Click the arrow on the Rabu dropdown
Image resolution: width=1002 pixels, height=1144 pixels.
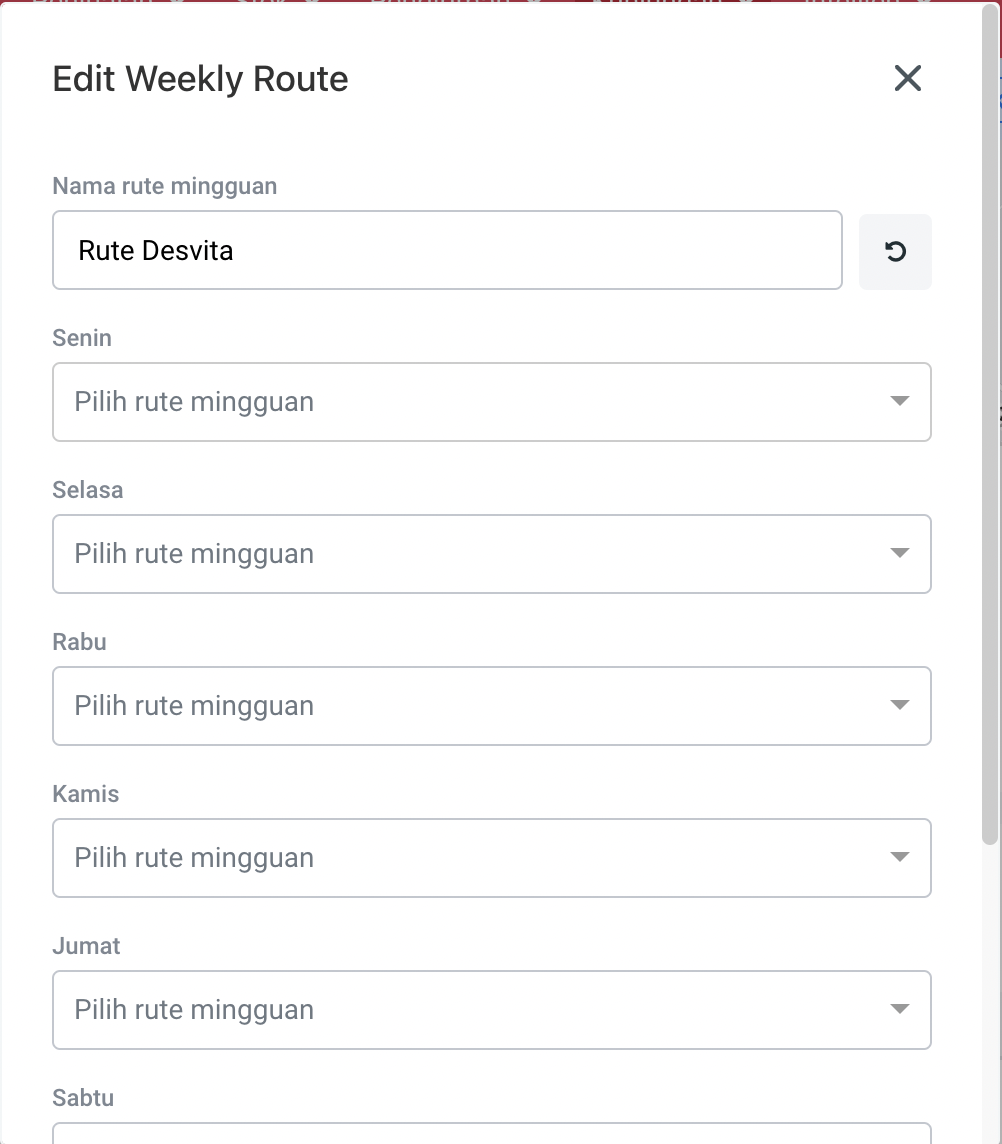[899, 706]
